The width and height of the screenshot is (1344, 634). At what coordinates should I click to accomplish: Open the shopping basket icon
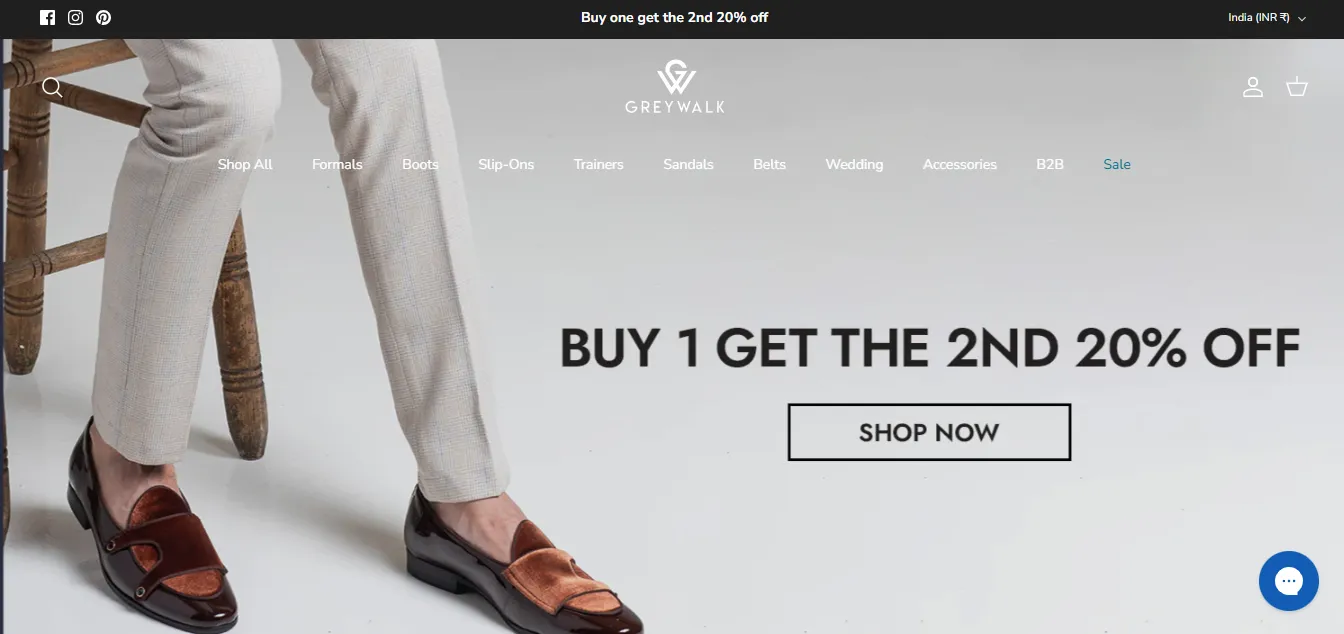click(1297, 87)
